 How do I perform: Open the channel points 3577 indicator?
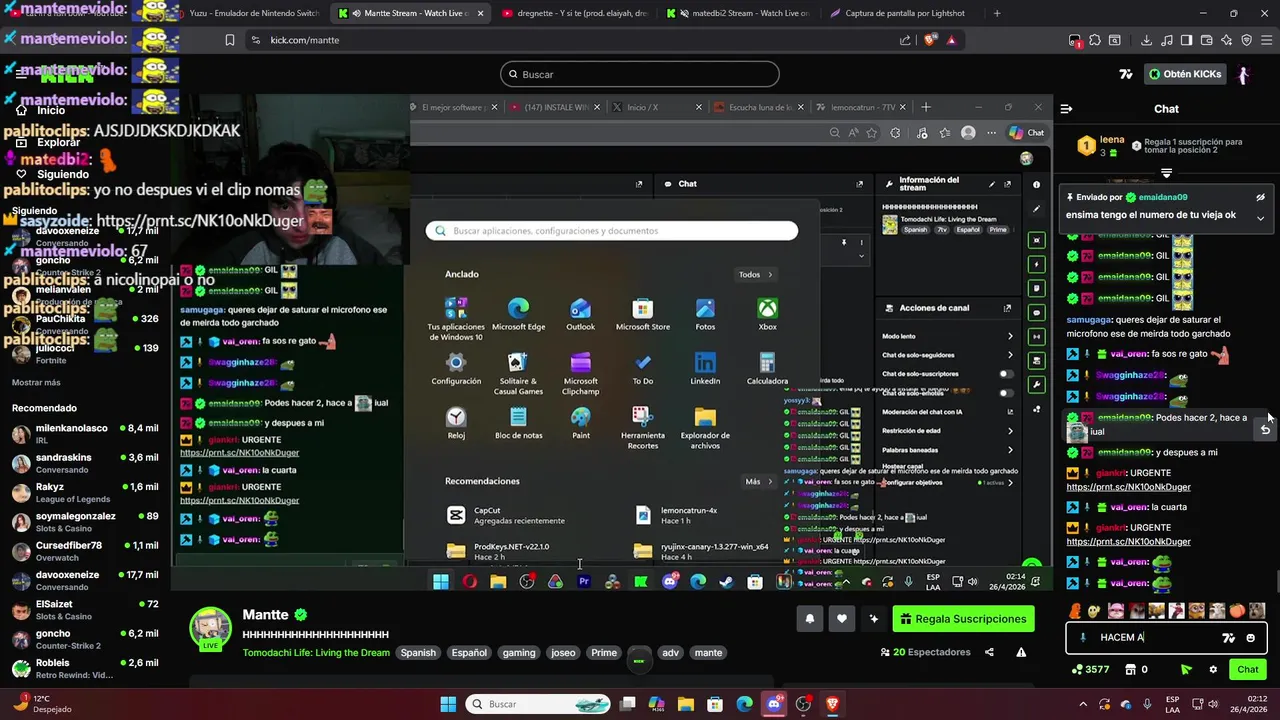tap(1090, 670)
